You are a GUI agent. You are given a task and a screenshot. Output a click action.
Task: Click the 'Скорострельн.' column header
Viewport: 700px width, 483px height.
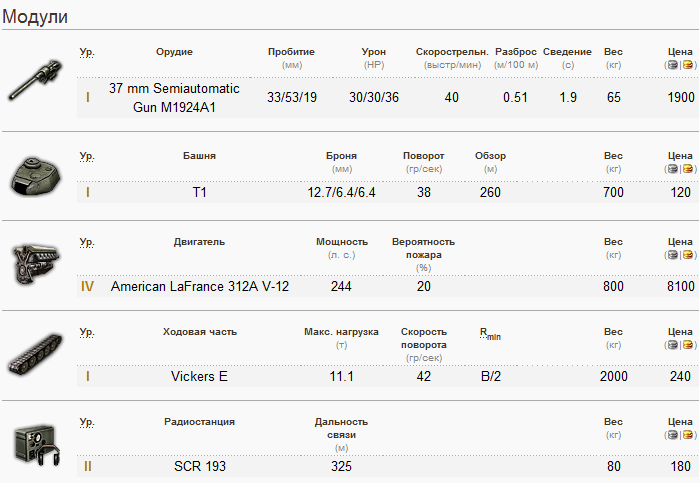[x=452, y=52]
